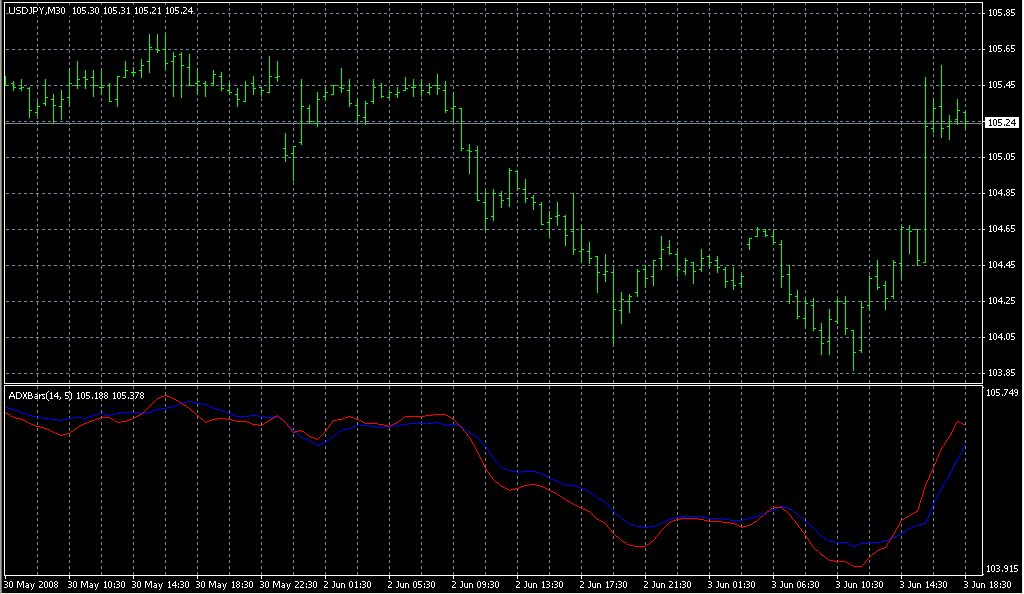Screen dimensions: 1024x594
Task: Click the highlighted 105.24 current price tag
Action: [1000, 123]
